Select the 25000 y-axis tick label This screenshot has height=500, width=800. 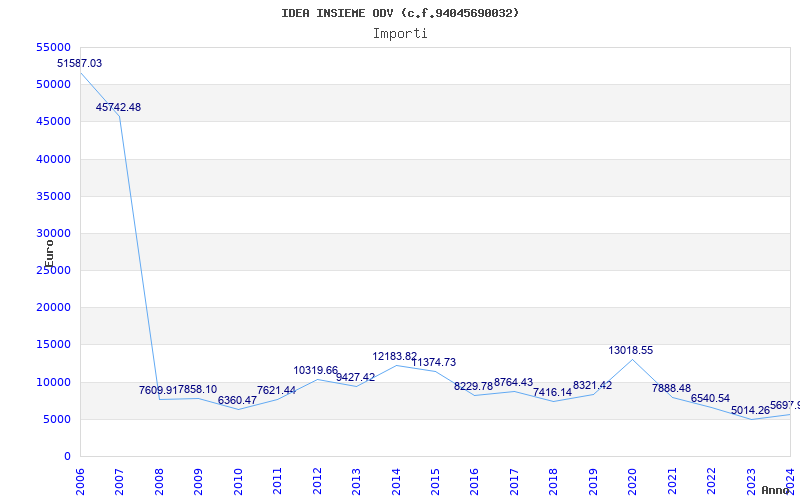click(x=54, y=270)
